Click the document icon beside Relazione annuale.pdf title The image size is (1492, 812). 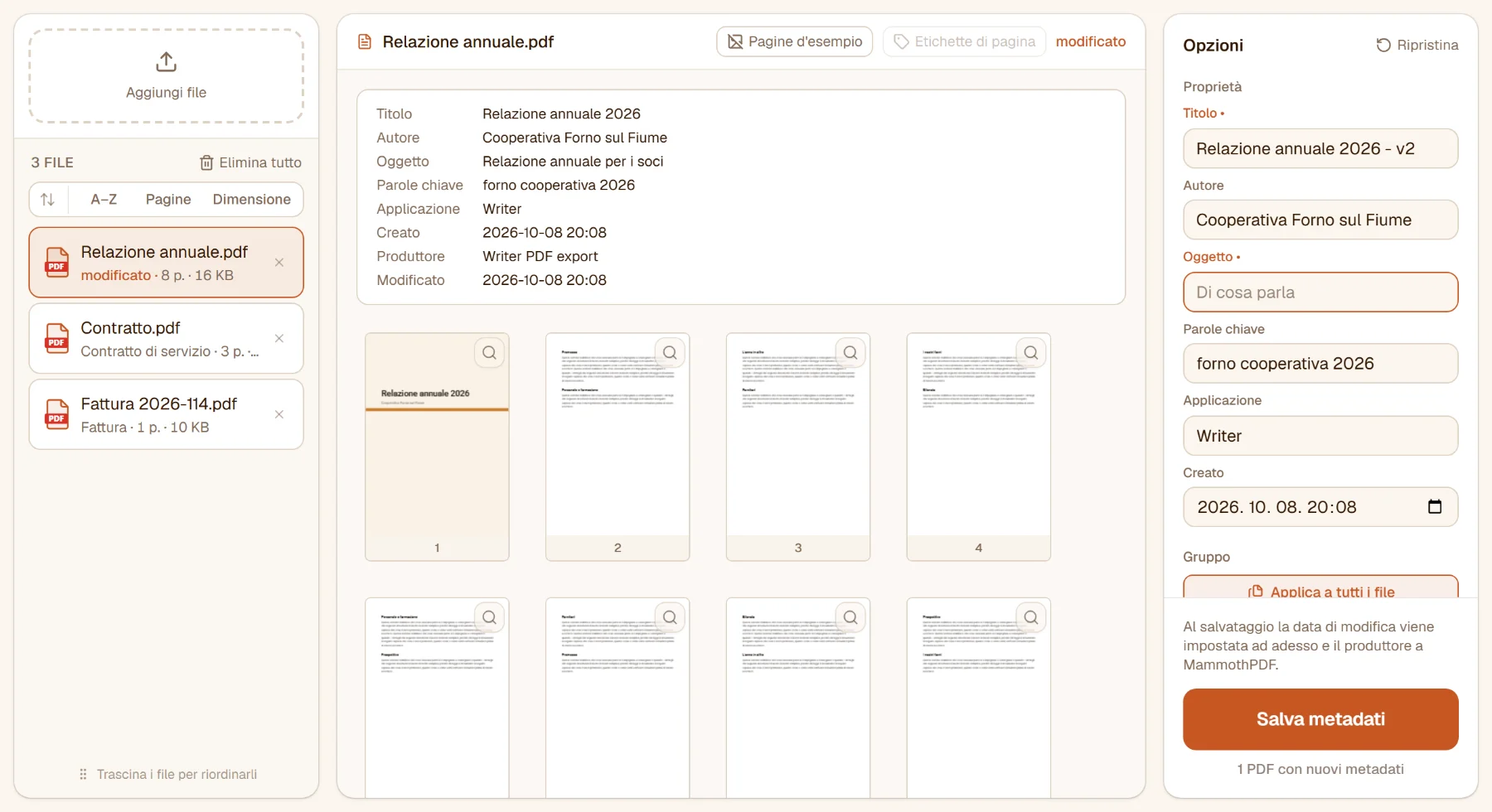click(365, 42)
